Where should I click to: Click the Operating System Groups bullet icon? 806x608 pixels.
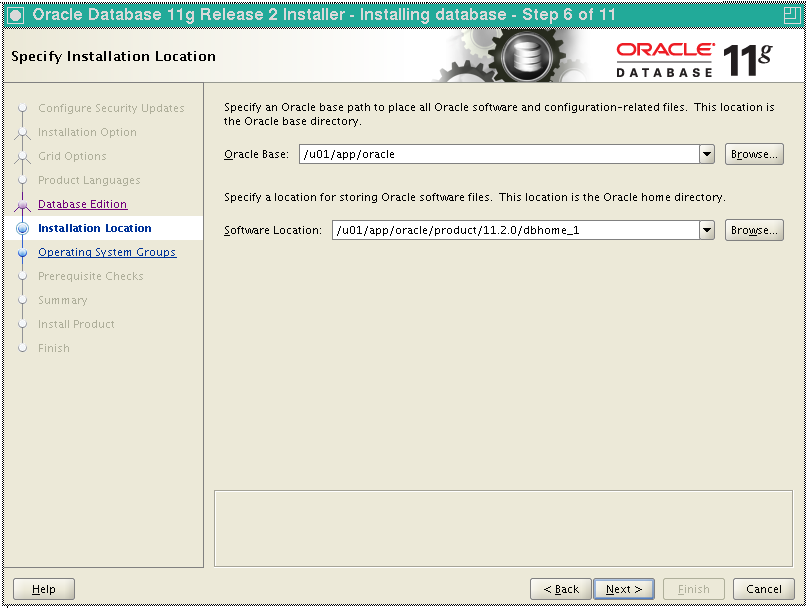click(23, 252)
